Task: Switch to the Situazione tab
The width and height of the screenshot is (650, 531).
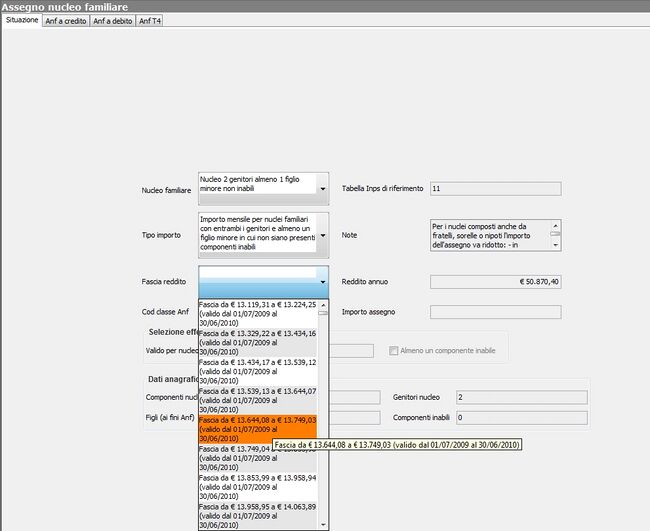Action: coord(21,20)
